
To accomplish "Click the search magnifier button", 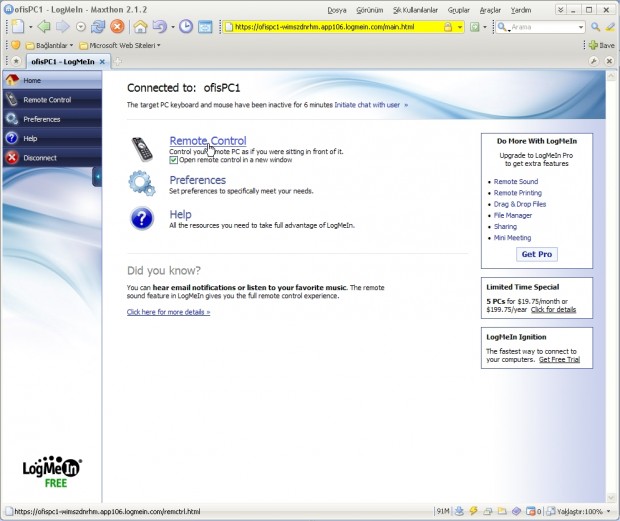I will [x=595, y=27].
